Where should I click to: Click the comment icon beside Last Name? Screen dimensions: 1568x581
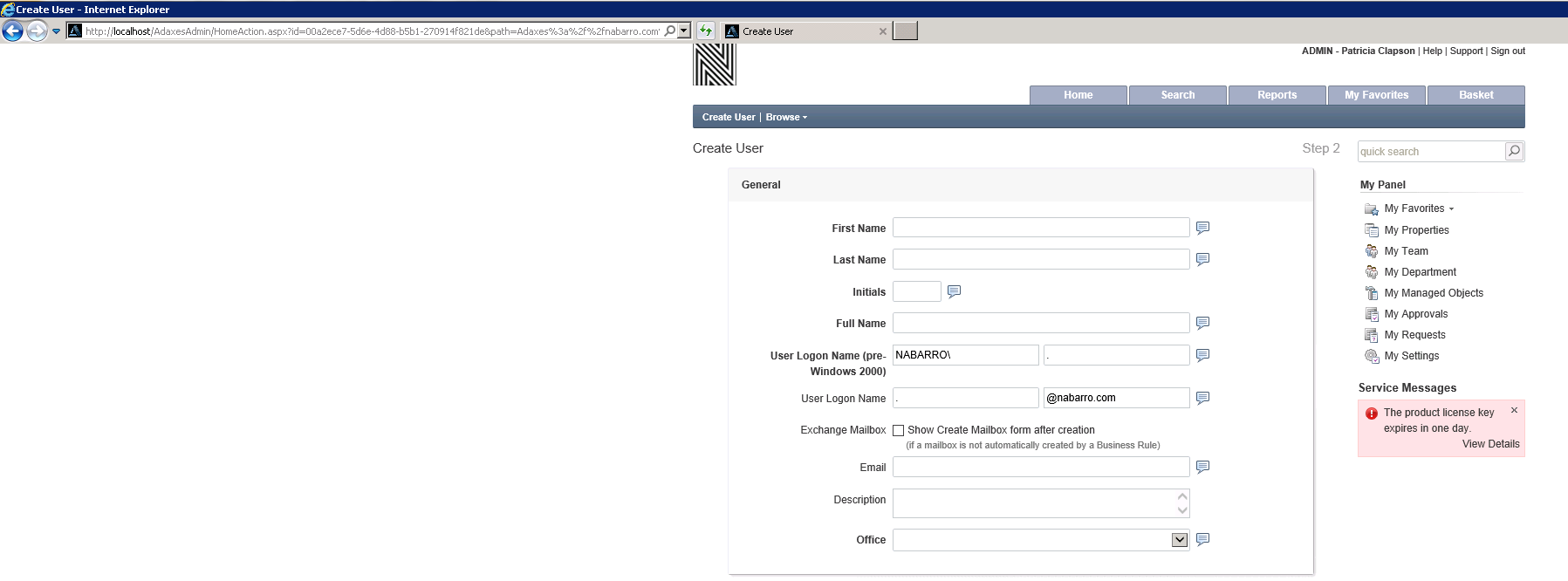(1202, 259)
